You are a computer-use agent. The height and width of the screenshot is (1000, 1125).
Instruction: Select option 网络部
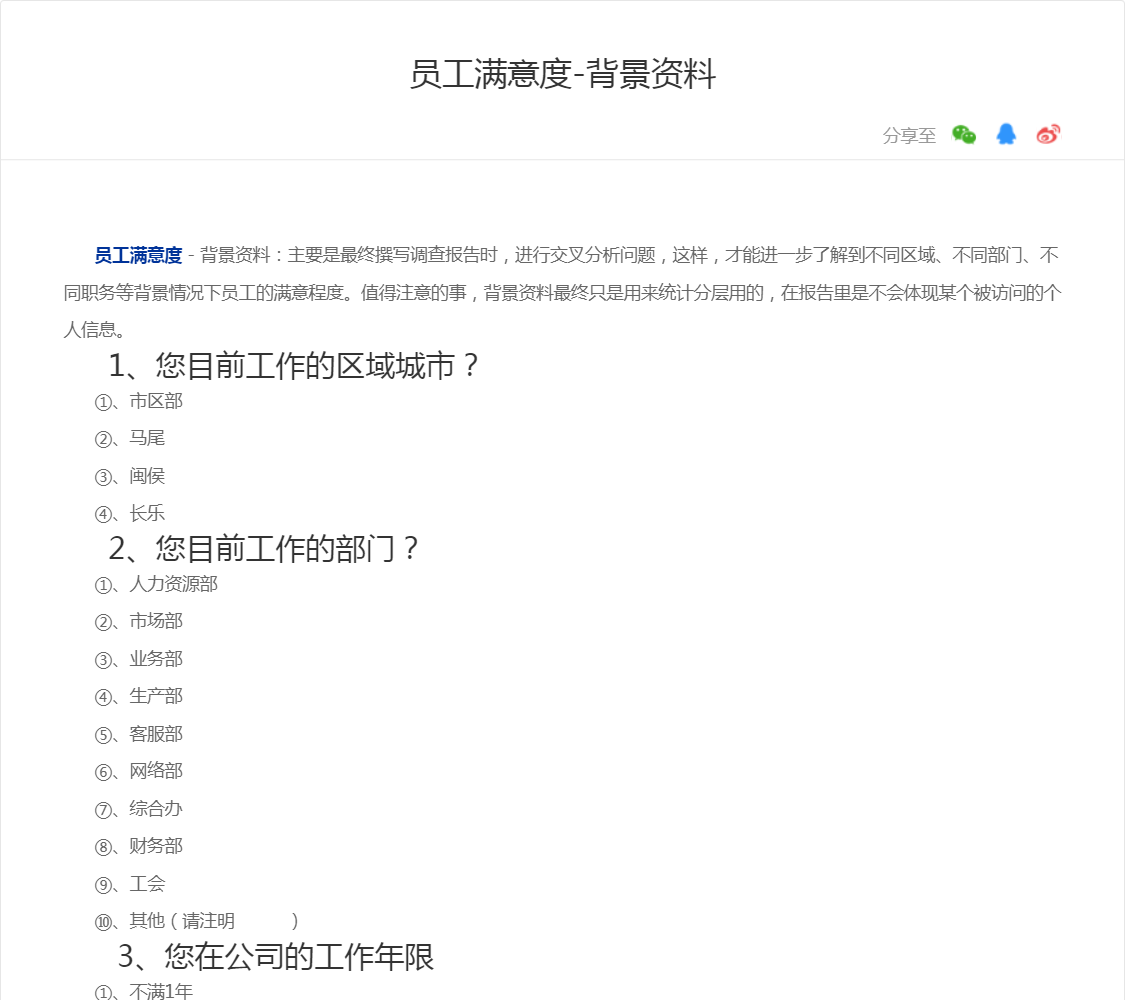[x=139, y=771]
